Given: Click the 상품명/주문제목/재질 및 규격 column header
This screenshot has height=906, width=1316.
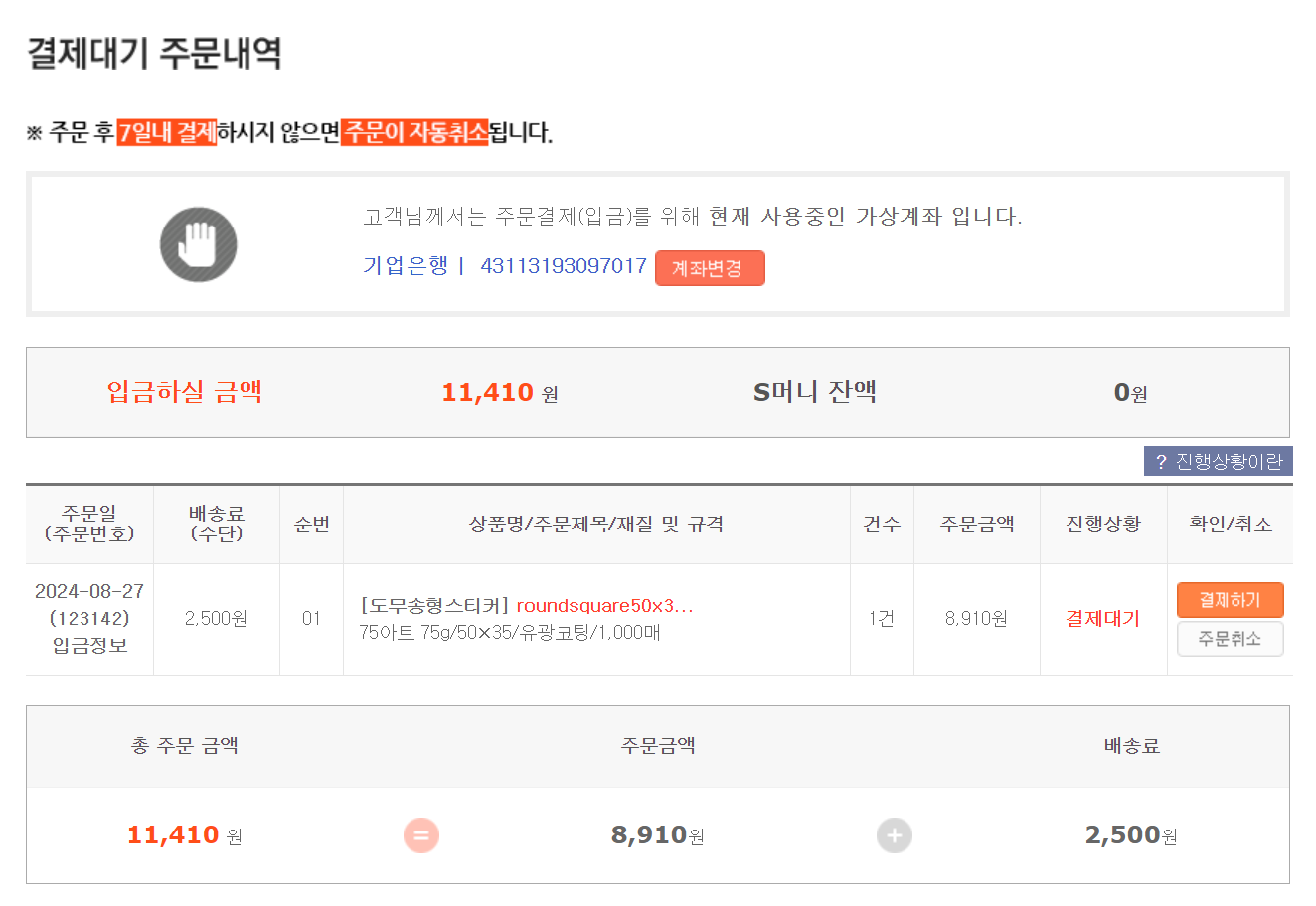Looking at the screenshot, I should (x=596, y=524).
